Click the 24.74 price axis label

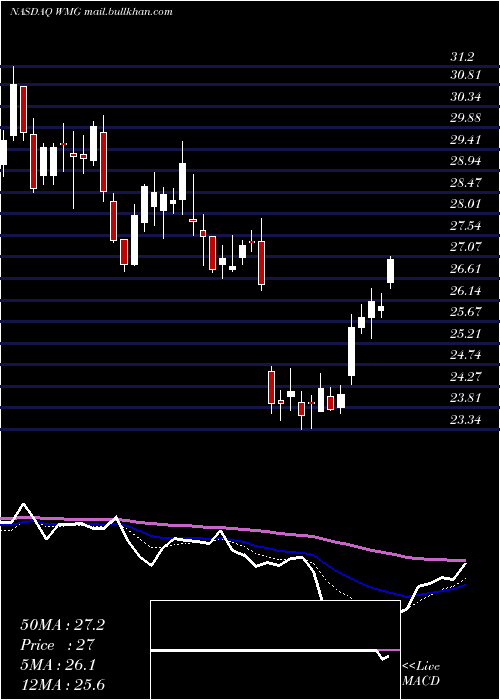(466, 354)
